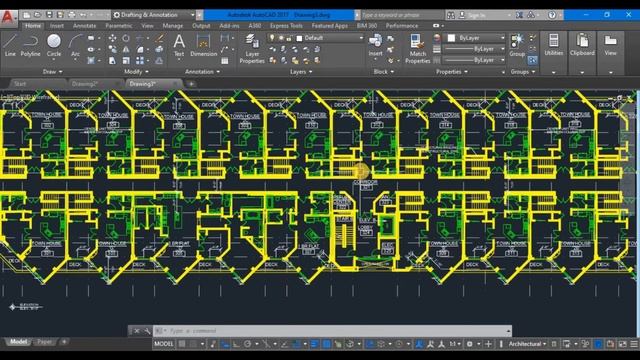Screen dimensions: 640x360
Task: Add a new drawing tab with plus
Action: pos(191,84)
